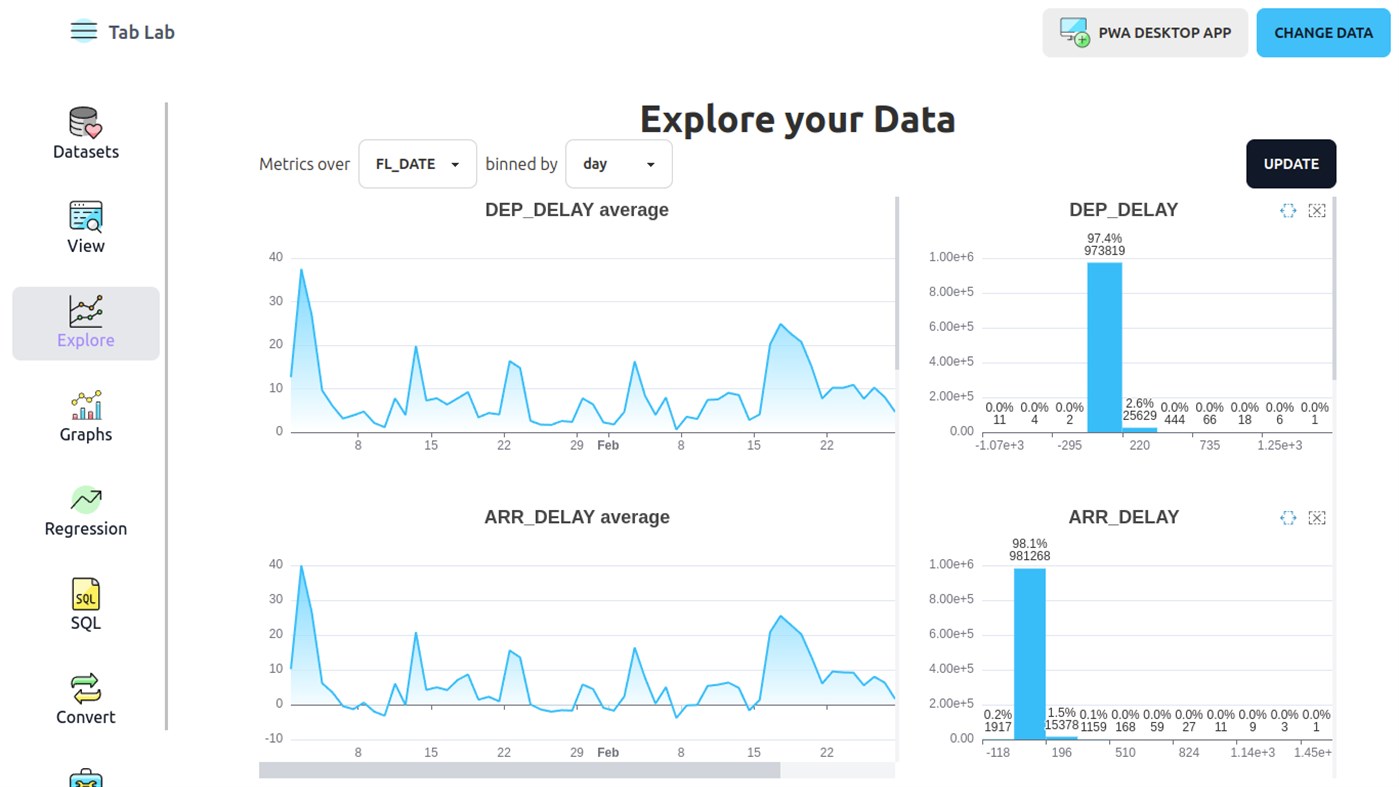Click the CHANGE DATA button
Screen dimensions: 1399x787
pyautogui.click(x=1323, y=33)
